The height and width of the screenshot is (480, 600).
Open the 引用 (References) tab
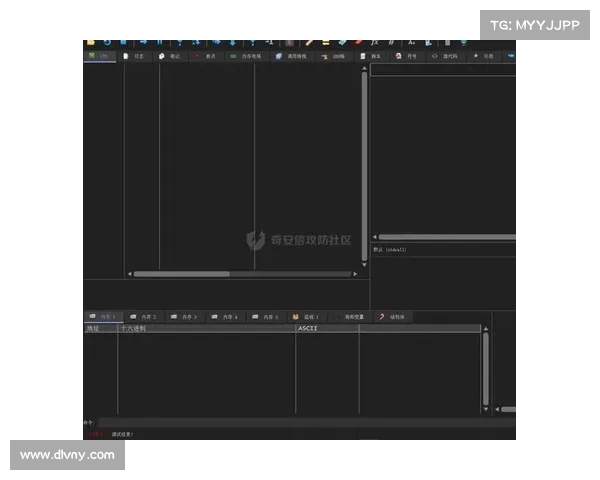click(484, 56)
